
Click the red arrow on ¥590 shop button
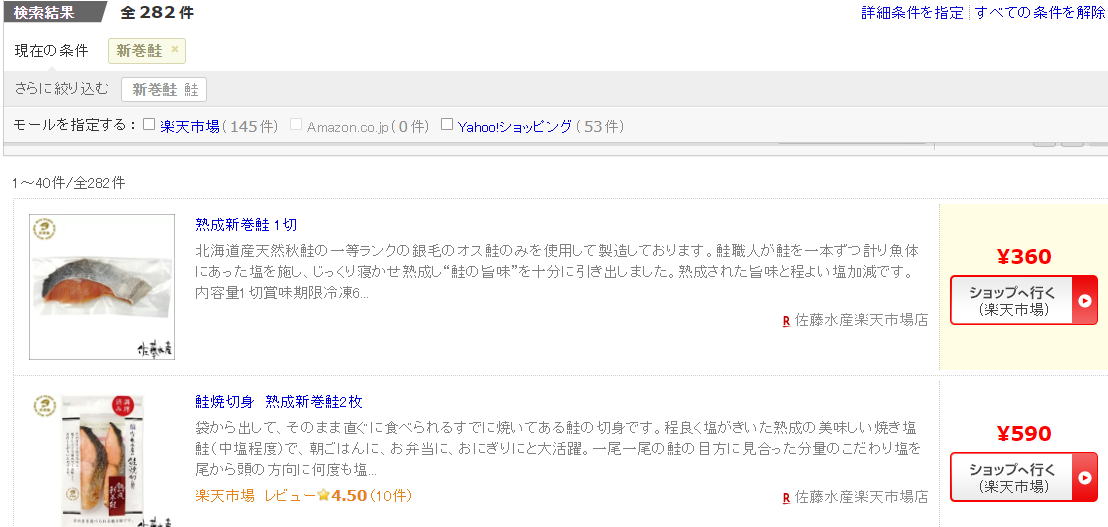pos(1084,477)
